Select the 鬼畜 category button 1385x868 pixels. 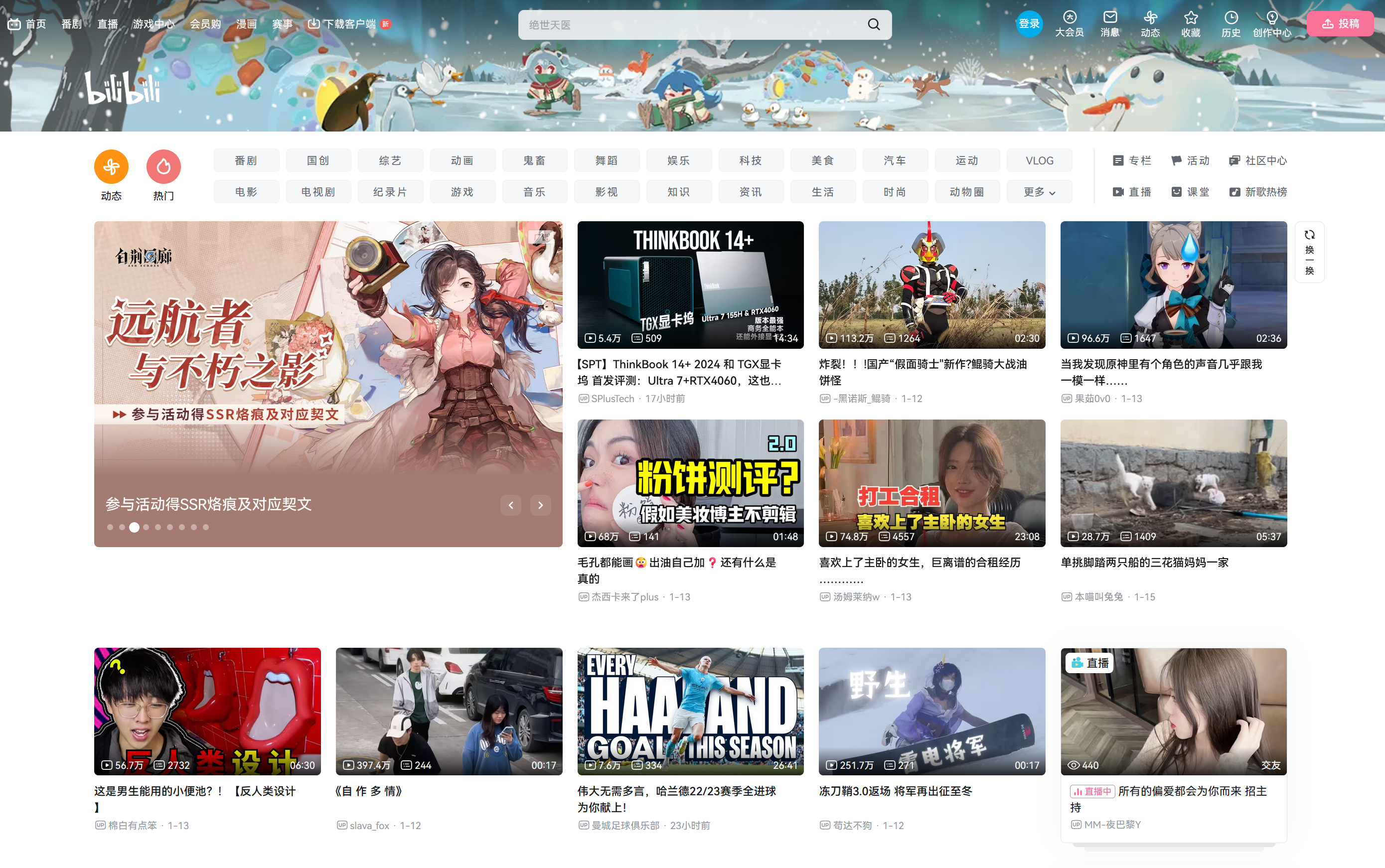pos(535,161)
